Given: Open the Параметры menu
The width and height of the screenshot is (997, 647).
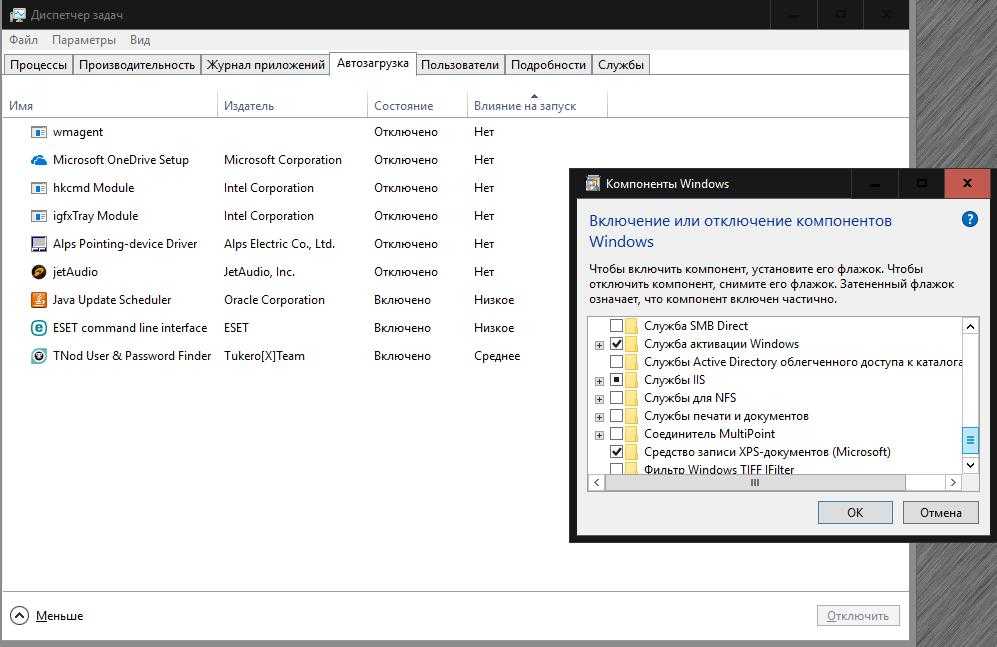Looking at the screenshot, I should point(84,40).
